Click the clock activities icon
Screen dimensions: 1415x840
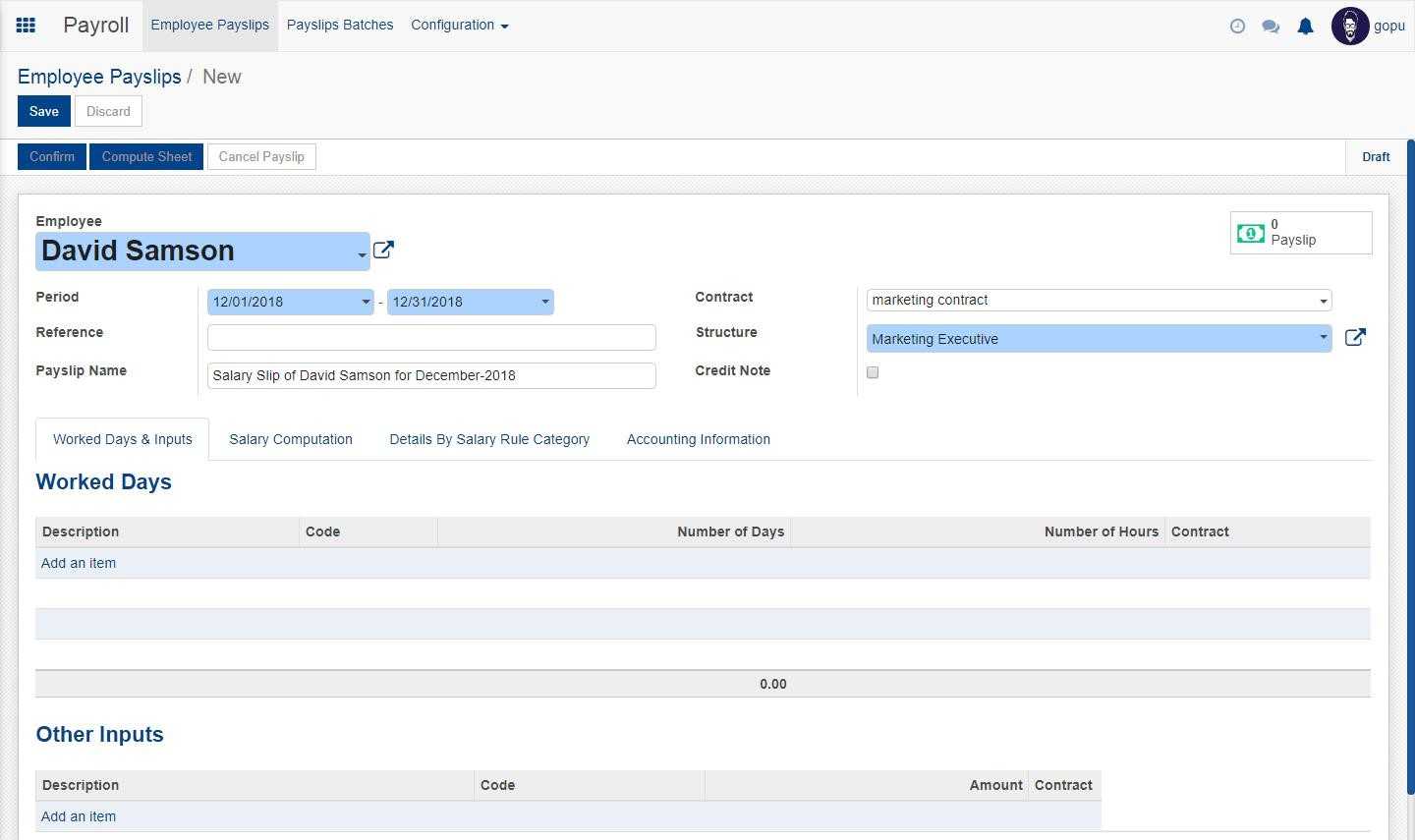coord(1237,27)
